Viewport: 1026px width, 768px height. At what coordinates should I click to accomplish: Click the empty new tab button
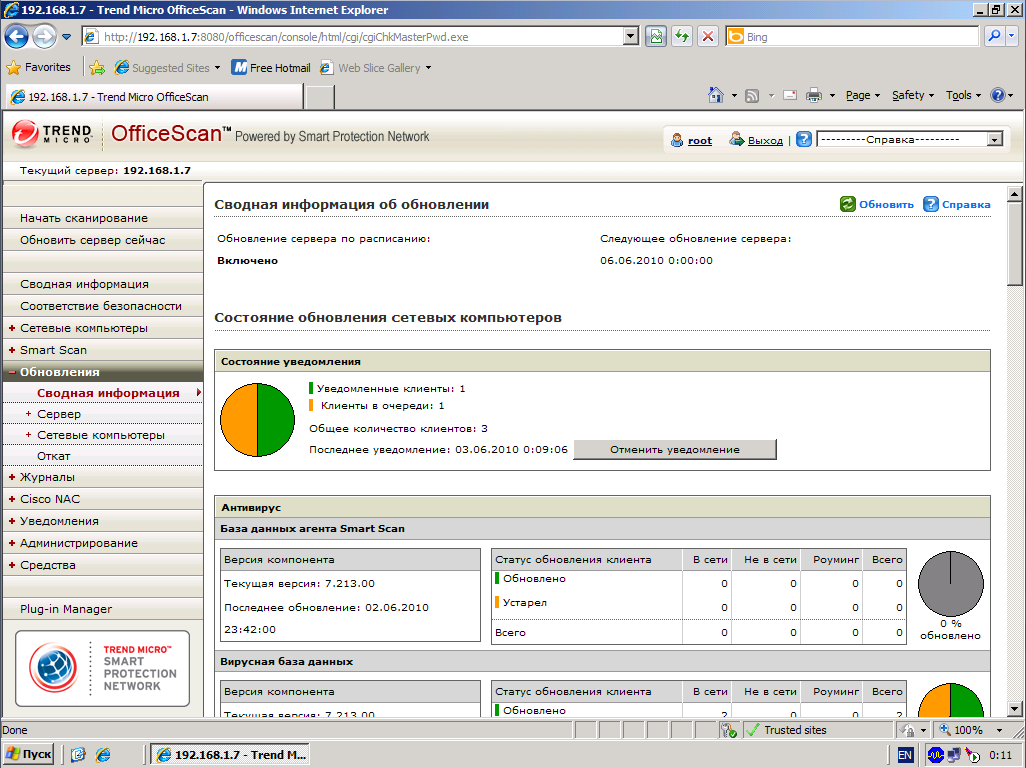point(320,97)
